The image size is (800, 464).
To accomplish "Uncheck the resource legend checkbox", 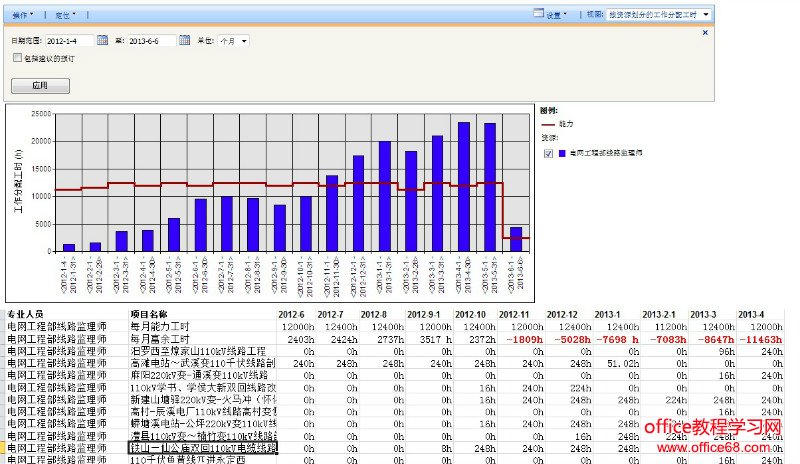I will point(548,153).
